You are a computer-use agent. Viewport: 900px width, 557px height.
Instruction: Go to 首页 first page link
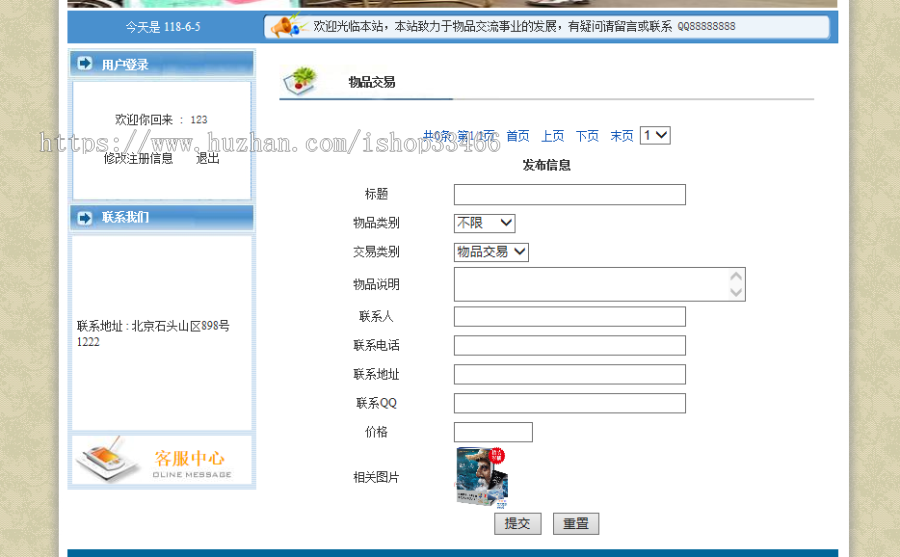click(518, 136)
